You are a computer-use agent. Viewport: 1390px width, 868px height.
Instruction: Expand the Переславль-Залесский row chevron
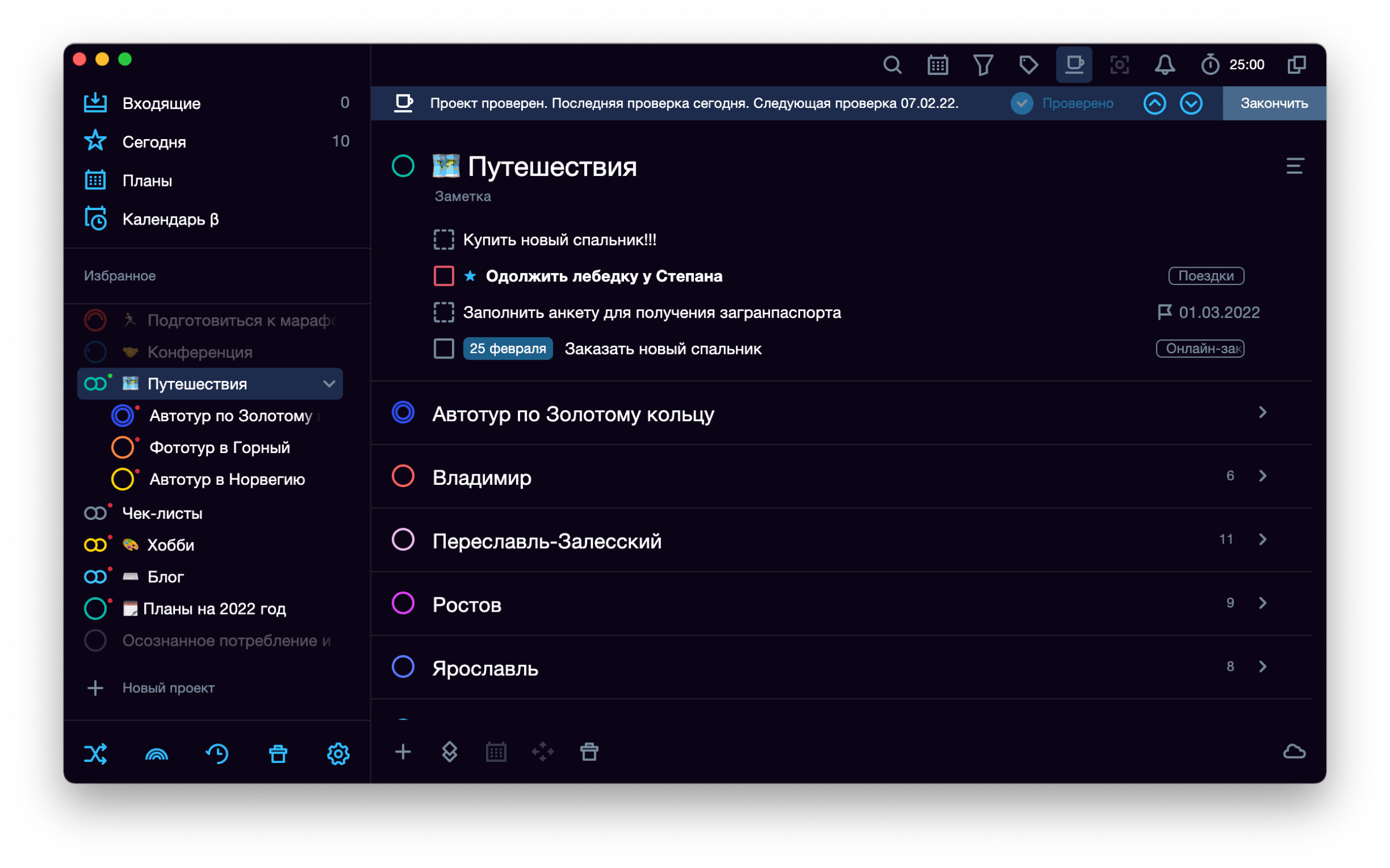click(1262, 540)
